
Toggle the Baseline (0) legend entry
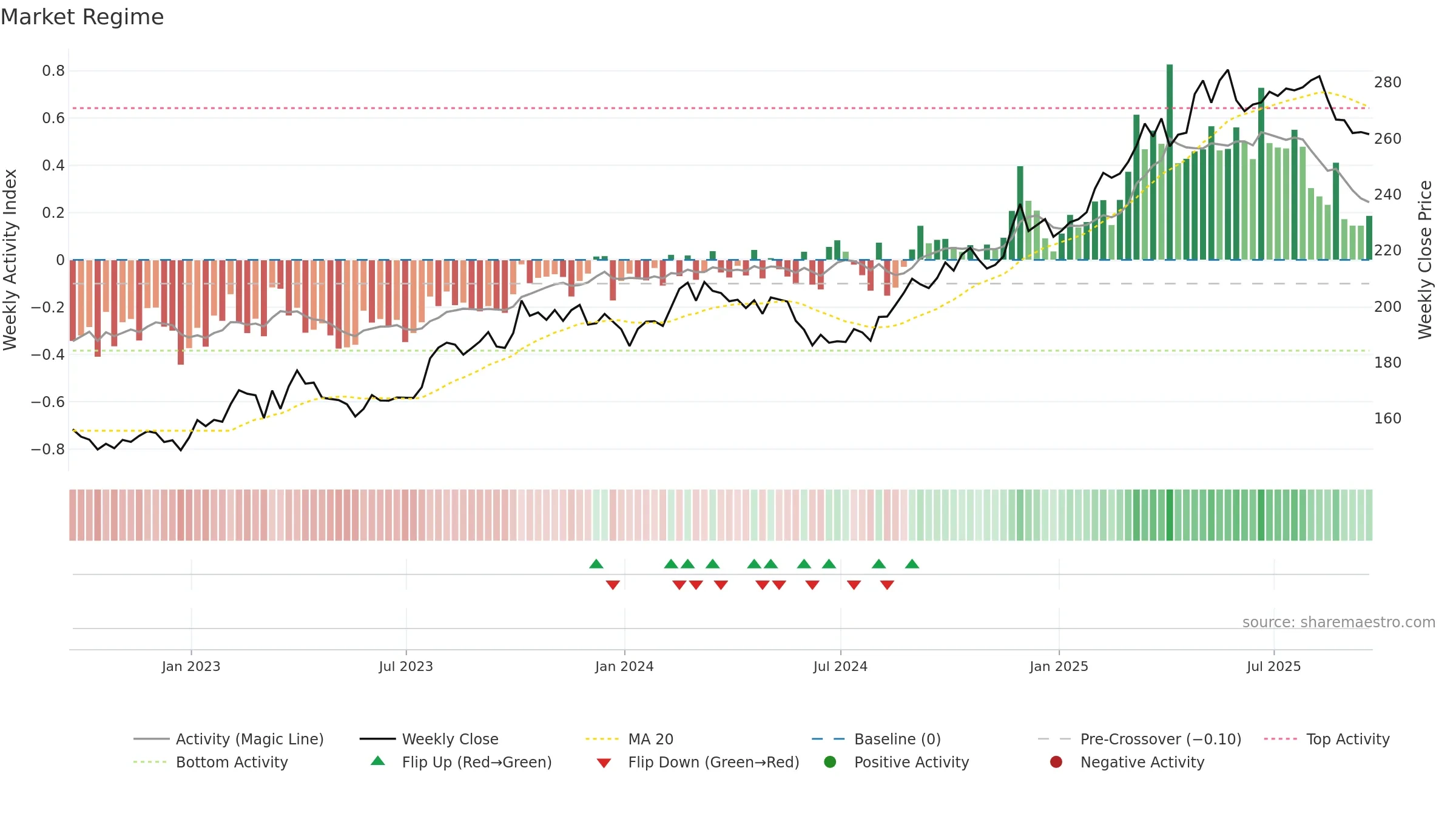tap(876, 739)
